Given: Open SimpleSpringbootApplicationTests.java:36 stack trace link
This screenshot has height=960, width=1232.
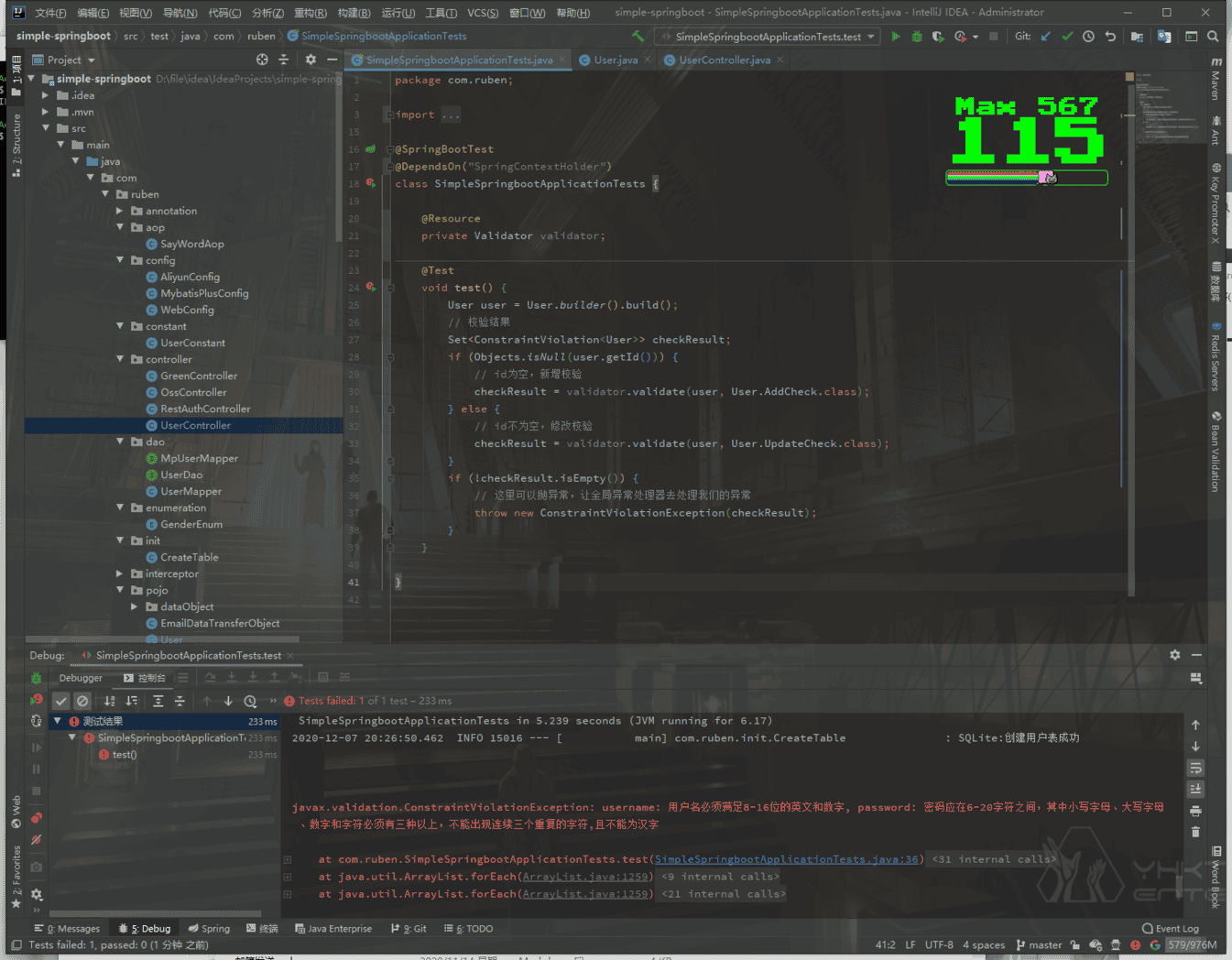Looking at the screenshot, I should pyautogui.click(x=786, y=859).
